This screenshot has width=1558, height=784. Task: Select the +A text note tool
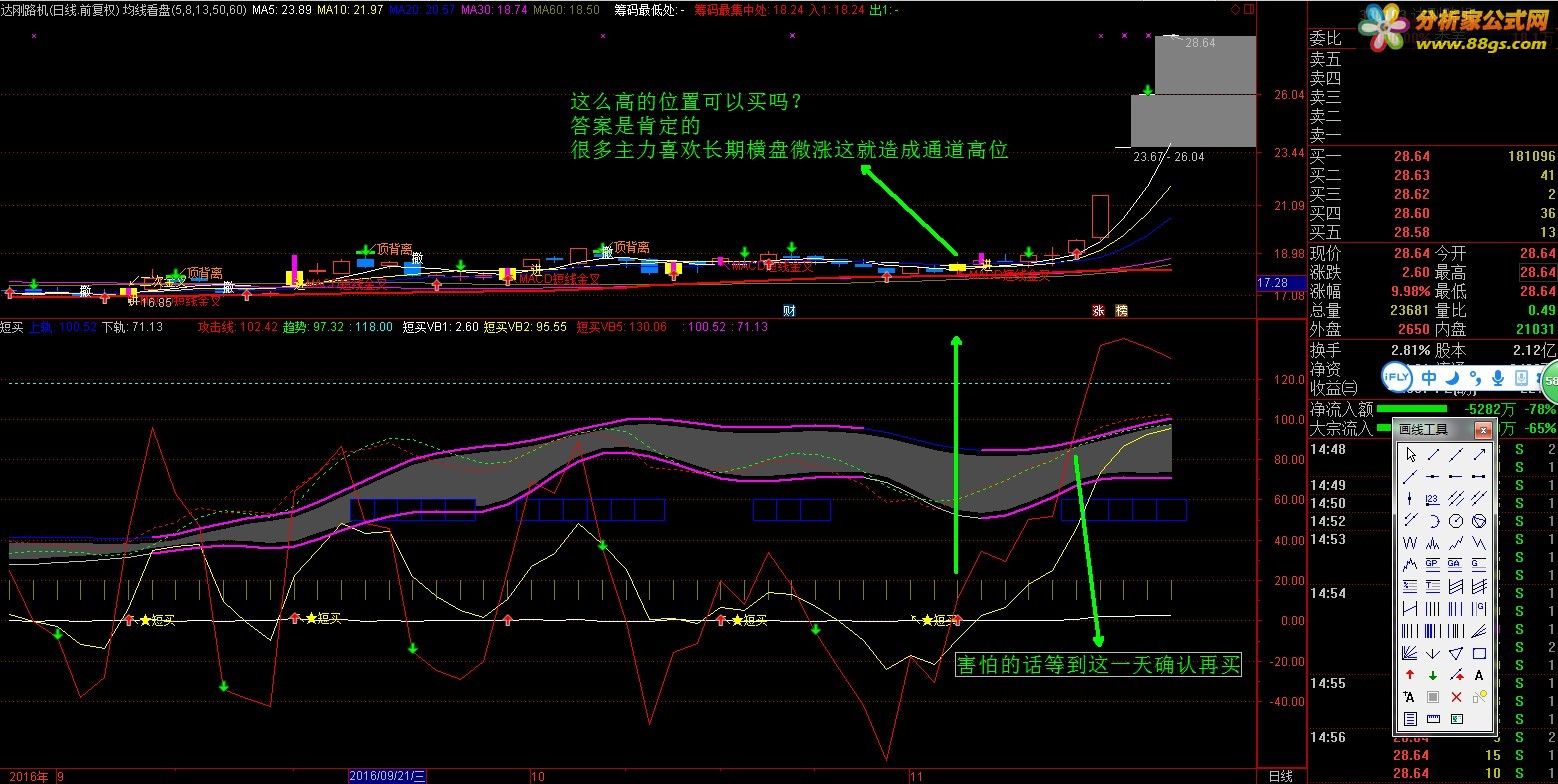coord(1410,697)
